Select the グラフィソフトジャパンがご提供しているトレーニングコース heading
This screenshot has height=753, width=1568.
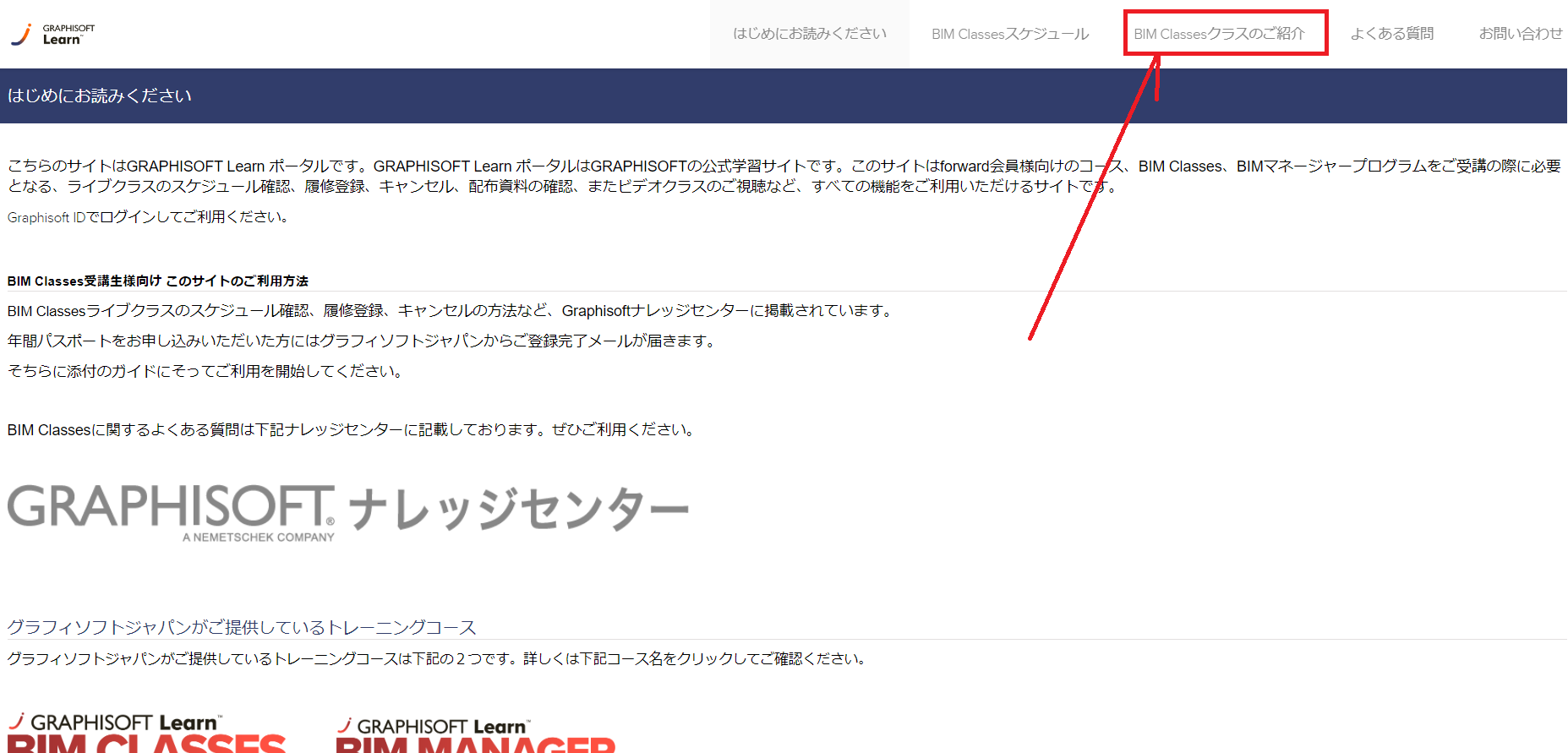click(x=242, y=627)
